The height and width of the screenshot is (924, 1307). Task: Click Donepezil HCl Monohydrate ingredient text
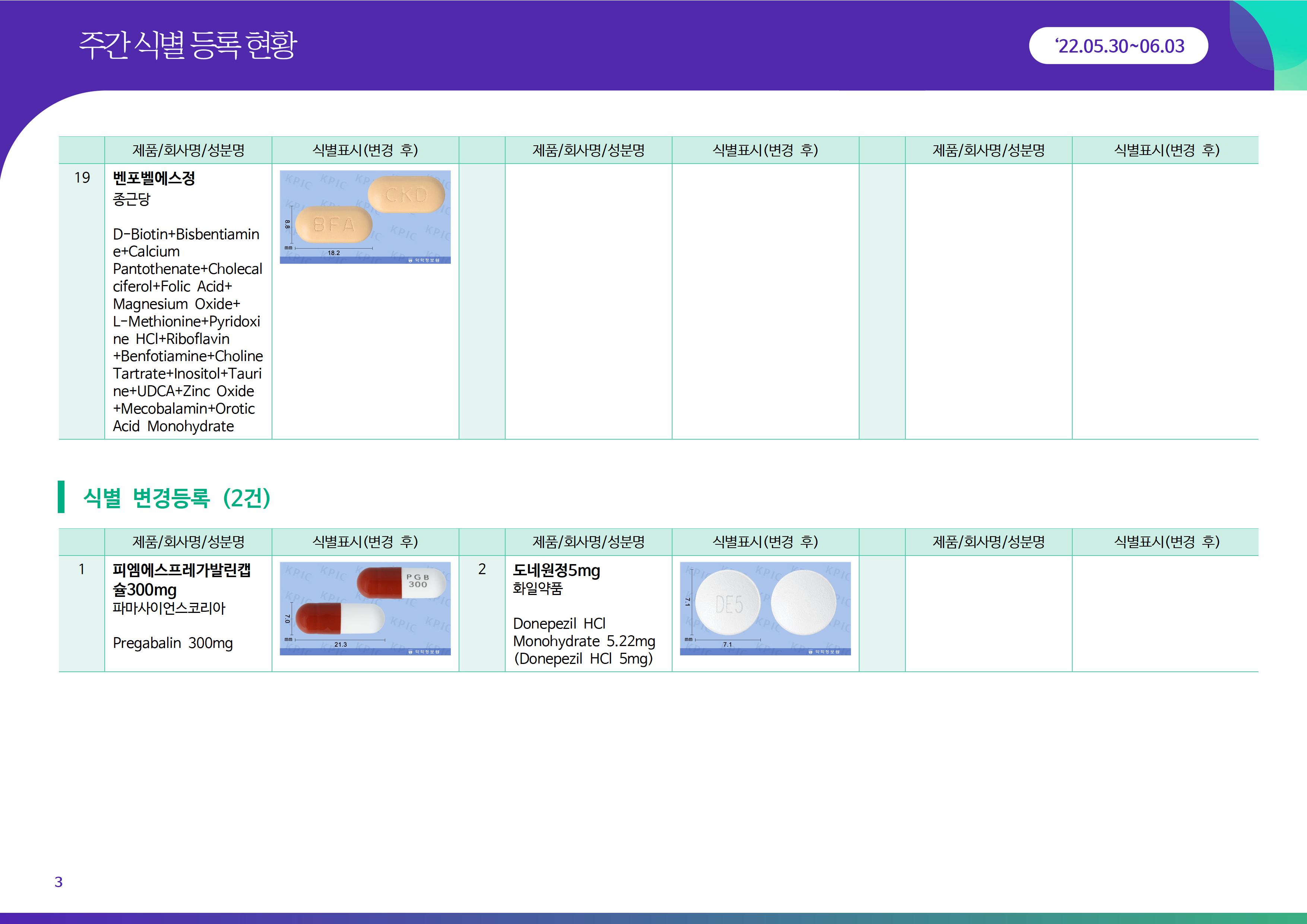tap(583, 641)
